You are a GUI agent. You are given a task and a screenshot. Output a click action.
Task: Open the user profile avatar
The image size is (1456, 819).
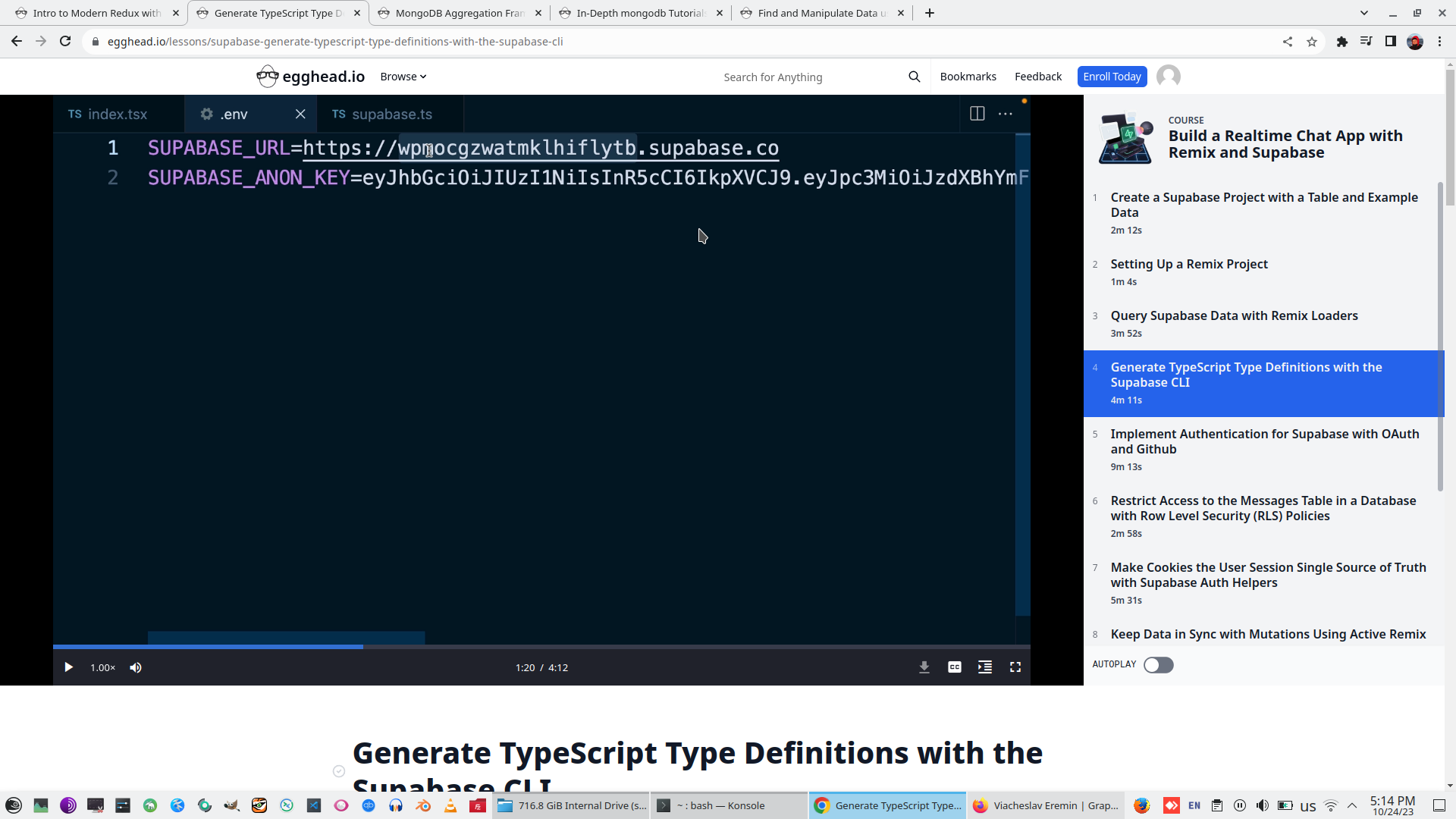click(x=1168, y=77)
